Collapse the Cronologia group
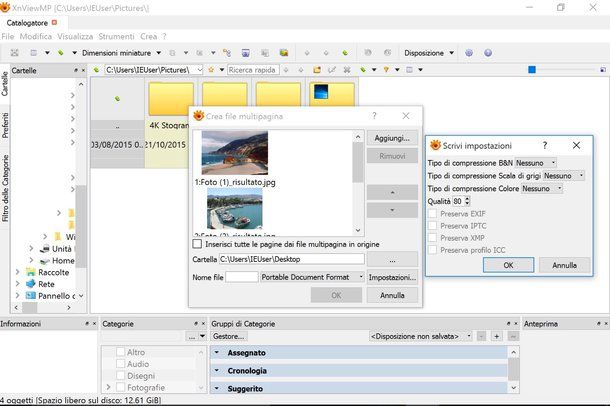 click(x=217, y=370)
